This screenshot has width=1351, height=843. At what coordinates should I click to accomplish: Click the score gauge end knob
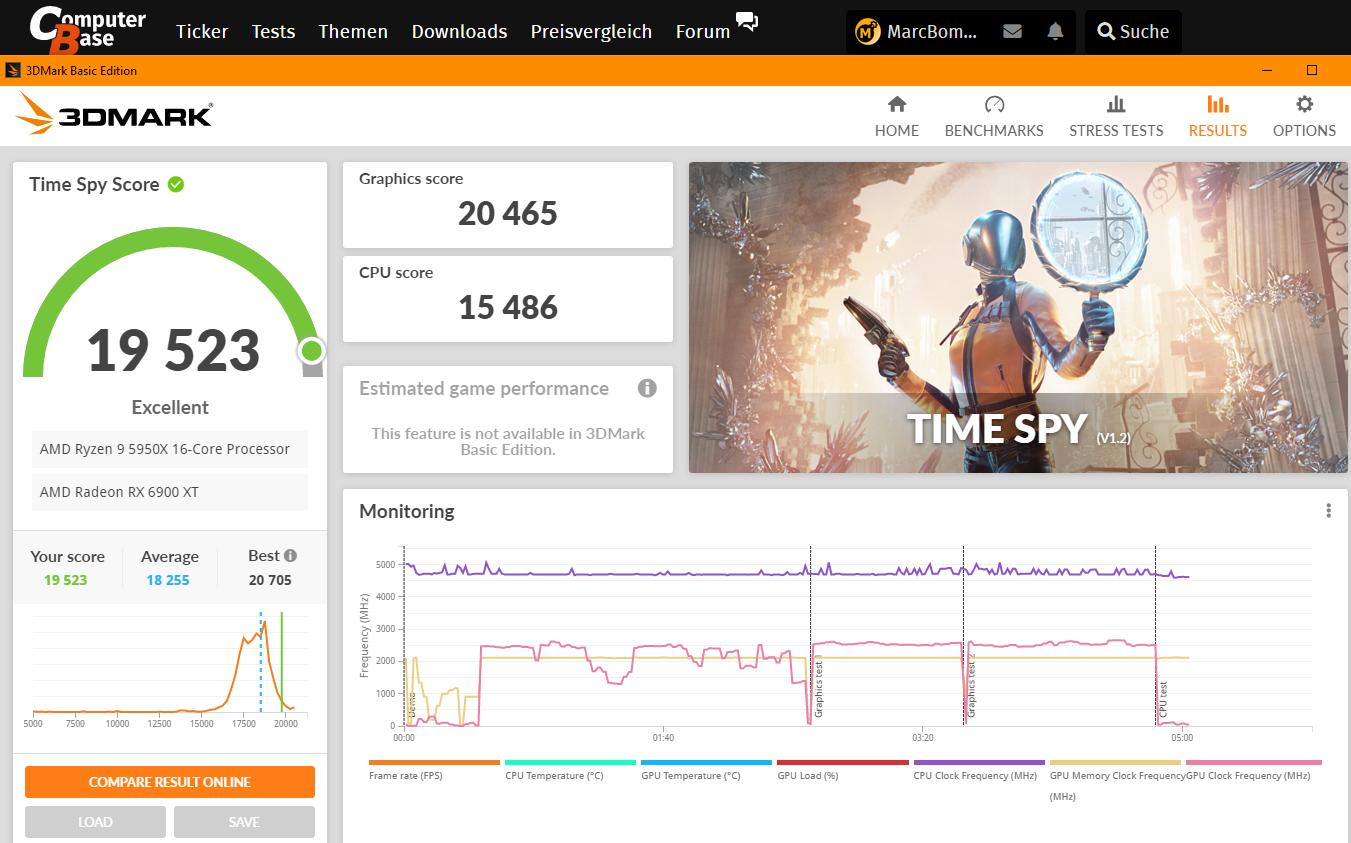(x=312, y=351)
